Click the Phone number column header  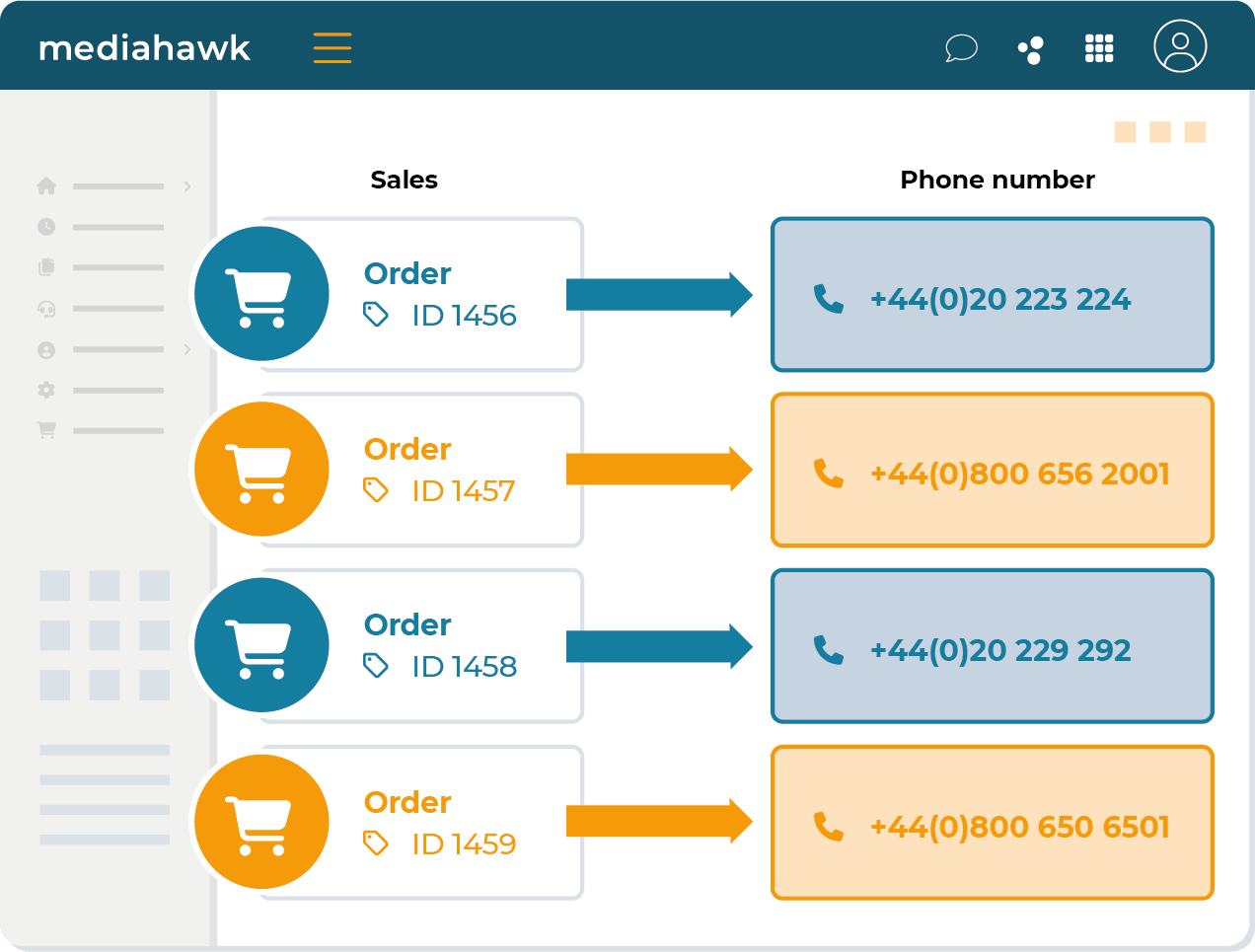(x=997, y=180)
